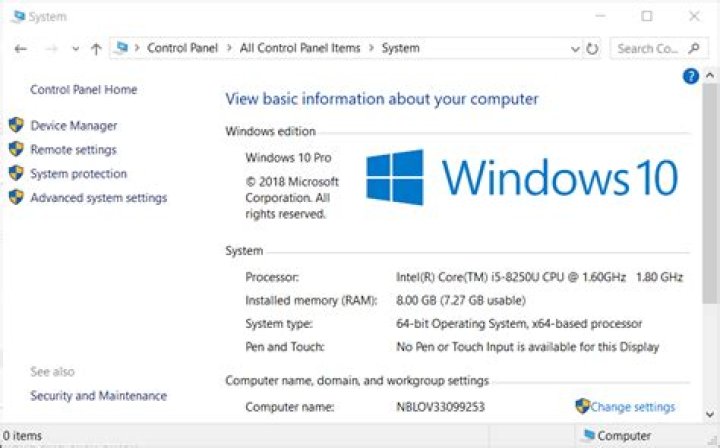Viewport: 720px width, 448px height.
Task: Click System in the address breadcrumb
Action: (400, 48)
